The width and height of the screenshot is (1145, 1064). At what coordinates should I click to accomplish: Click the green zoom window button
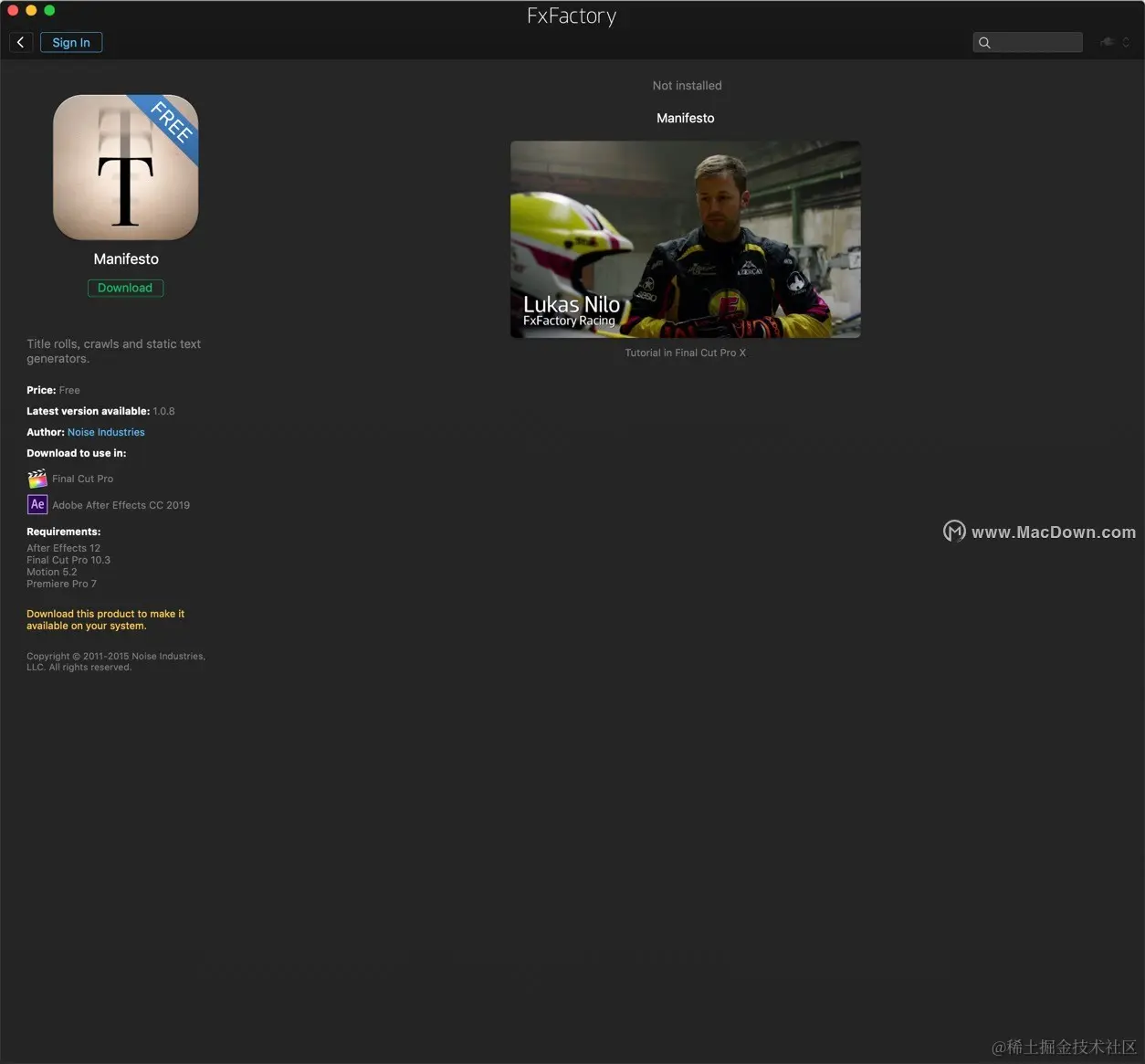click(x=49, y=10)
